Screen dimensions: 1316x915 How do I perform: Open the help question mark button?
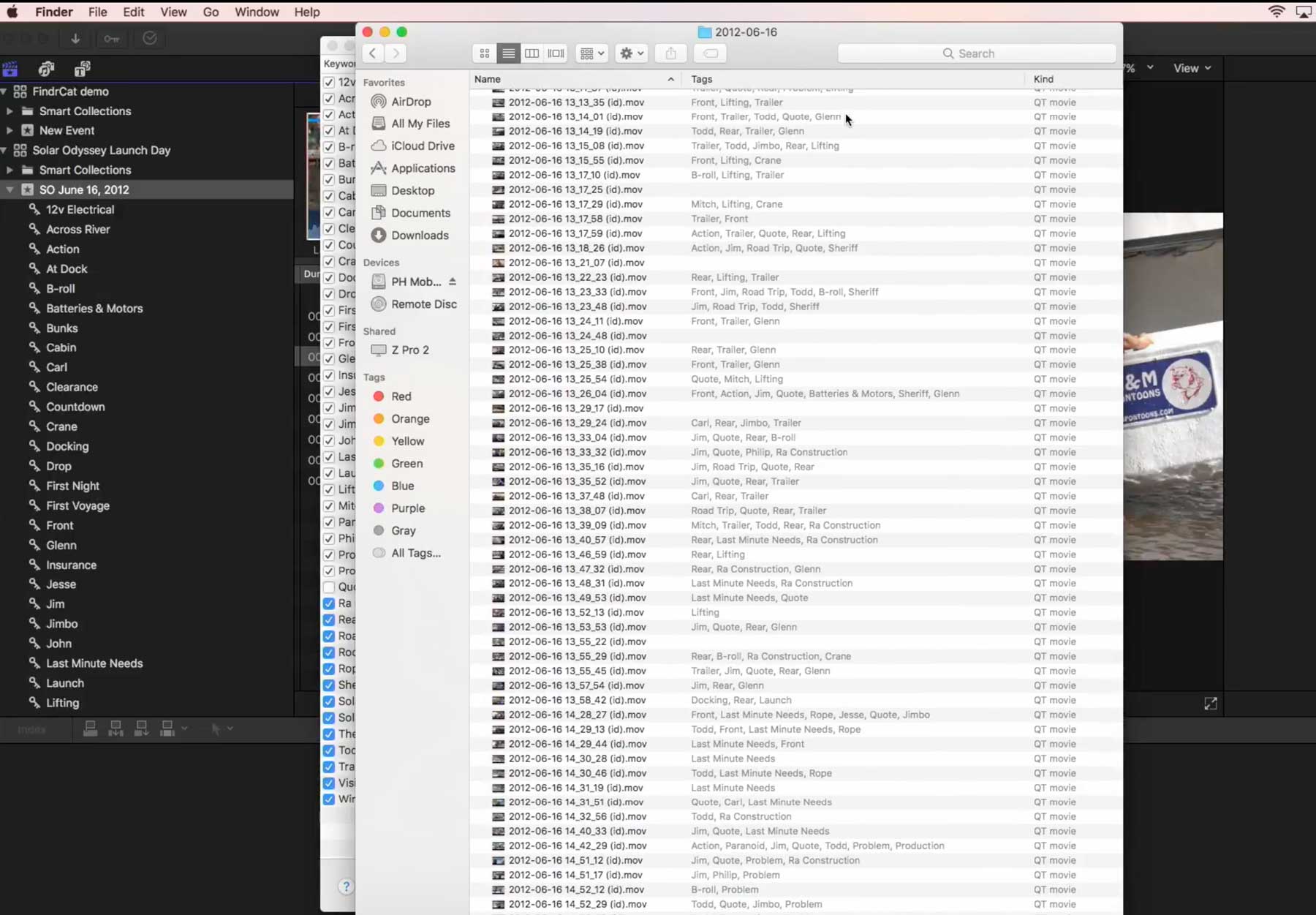346,886
